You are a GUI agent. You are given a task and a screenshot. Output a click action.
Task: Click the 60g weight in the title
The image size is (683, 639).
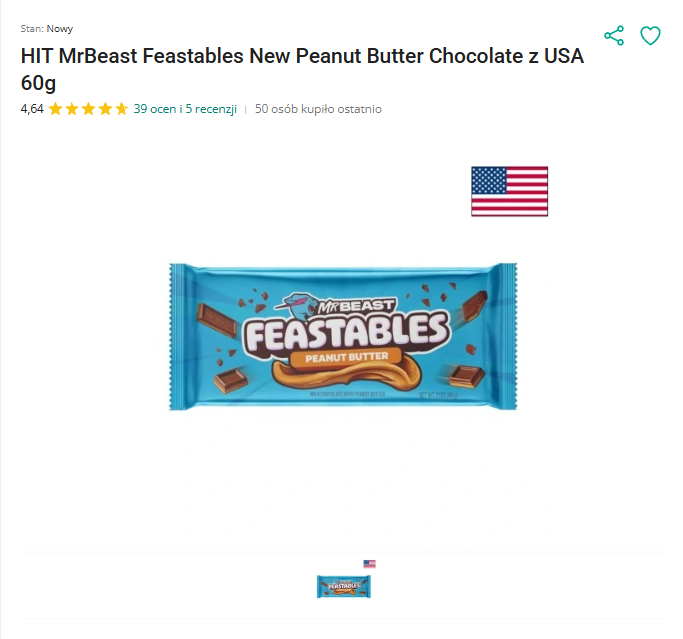pos(38,83)
